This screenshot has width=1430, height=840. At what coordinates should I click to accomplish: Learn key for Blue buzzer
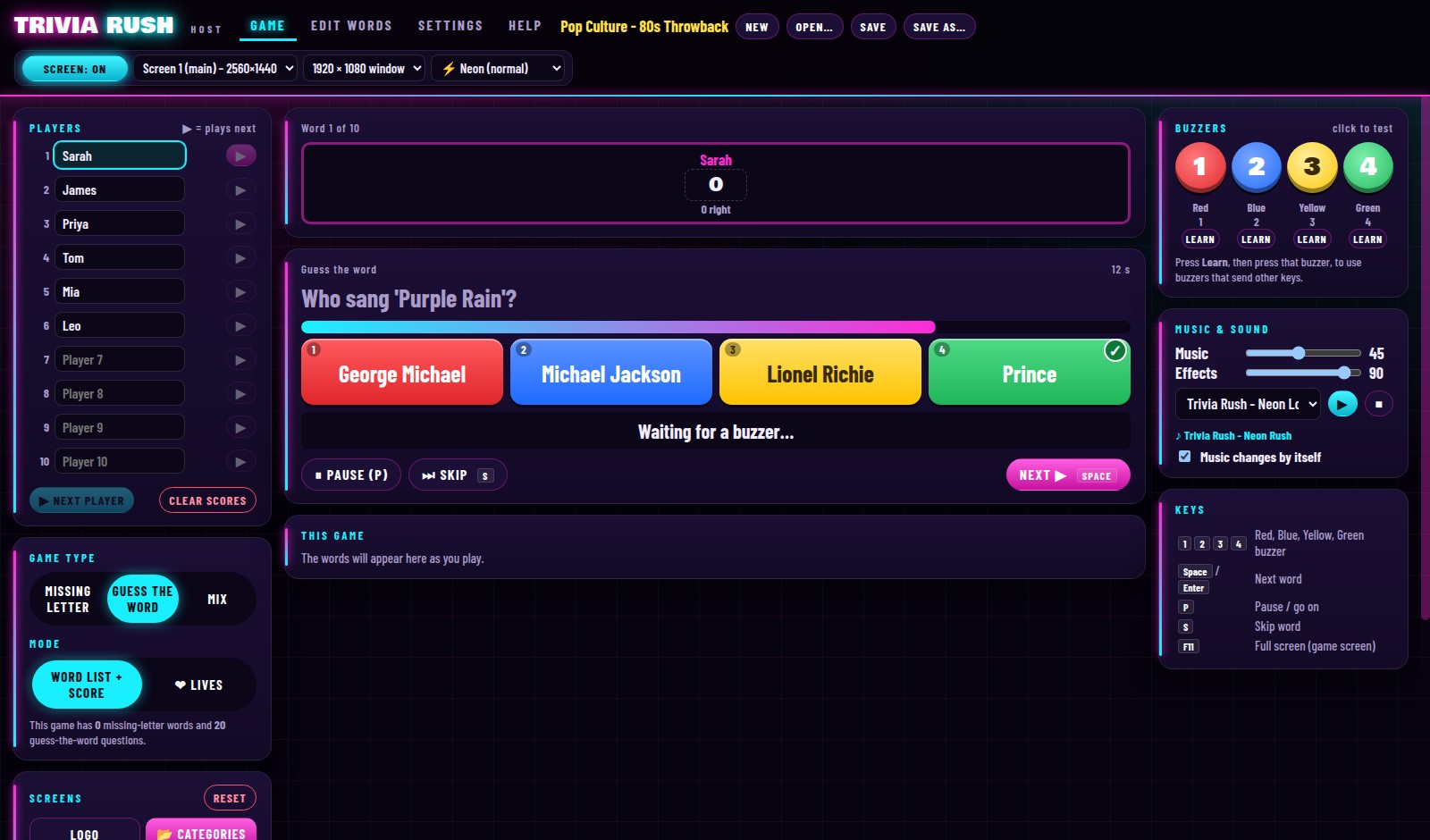(1256, 239)
